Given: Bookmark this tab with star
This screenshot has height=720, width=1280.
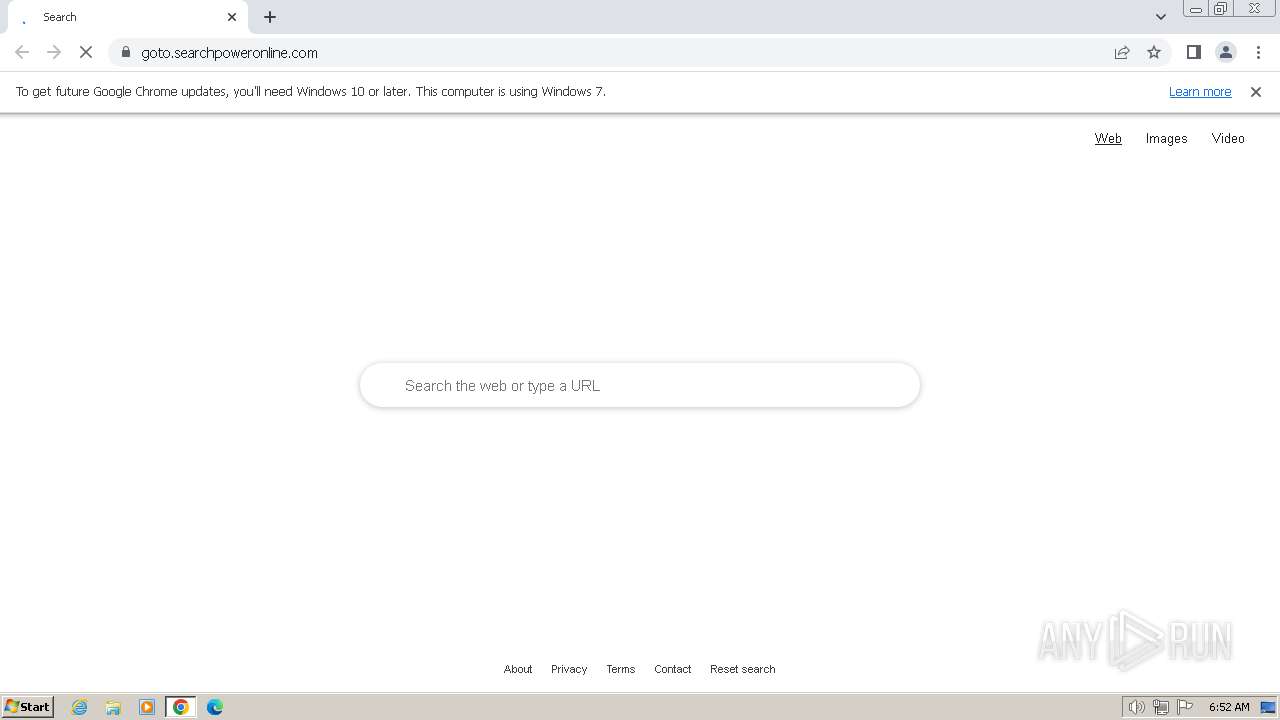Looking at the screenshot, I should coord(1154,52).
